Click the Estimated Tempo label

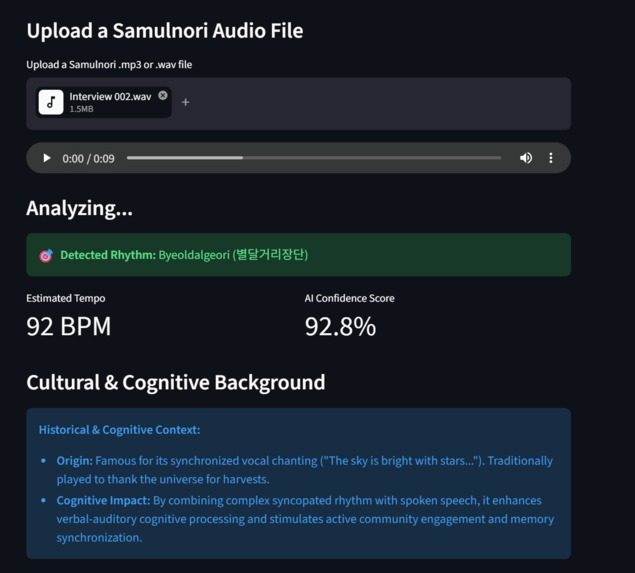tap(66, 298)
